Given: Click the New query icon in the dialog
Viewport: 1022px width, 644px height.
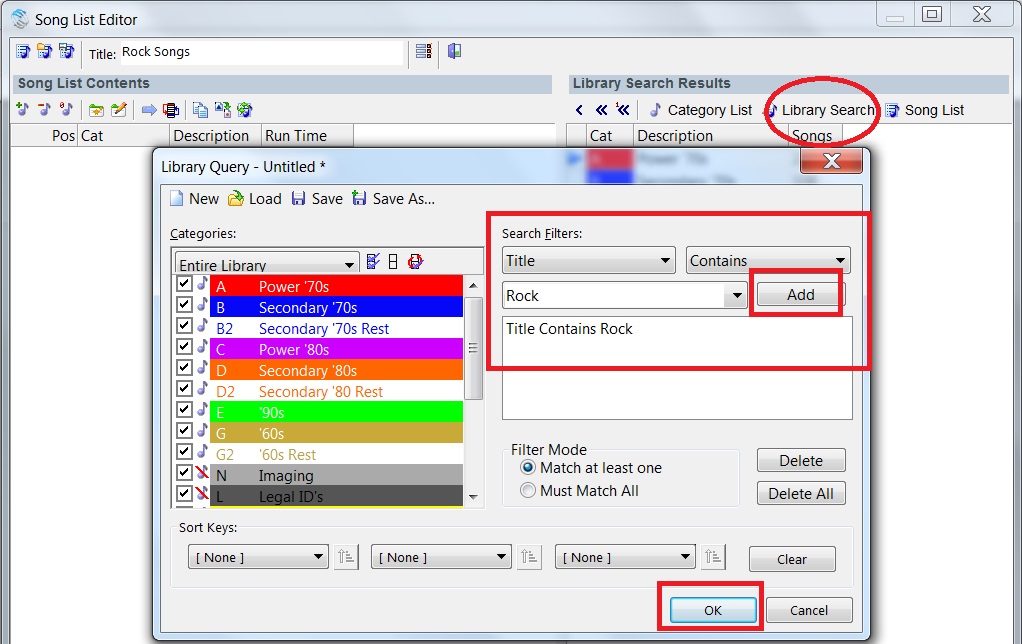Looking at the screenshot, I should click(x=178, y=199).
